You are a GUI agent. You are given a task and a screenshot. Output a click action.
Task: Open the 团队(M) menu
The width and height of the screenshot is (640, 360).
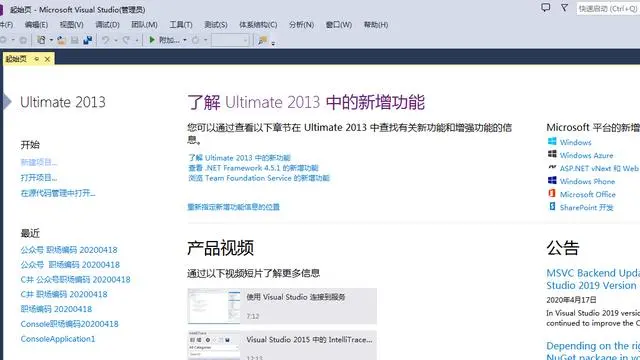(x=144, y=25)
